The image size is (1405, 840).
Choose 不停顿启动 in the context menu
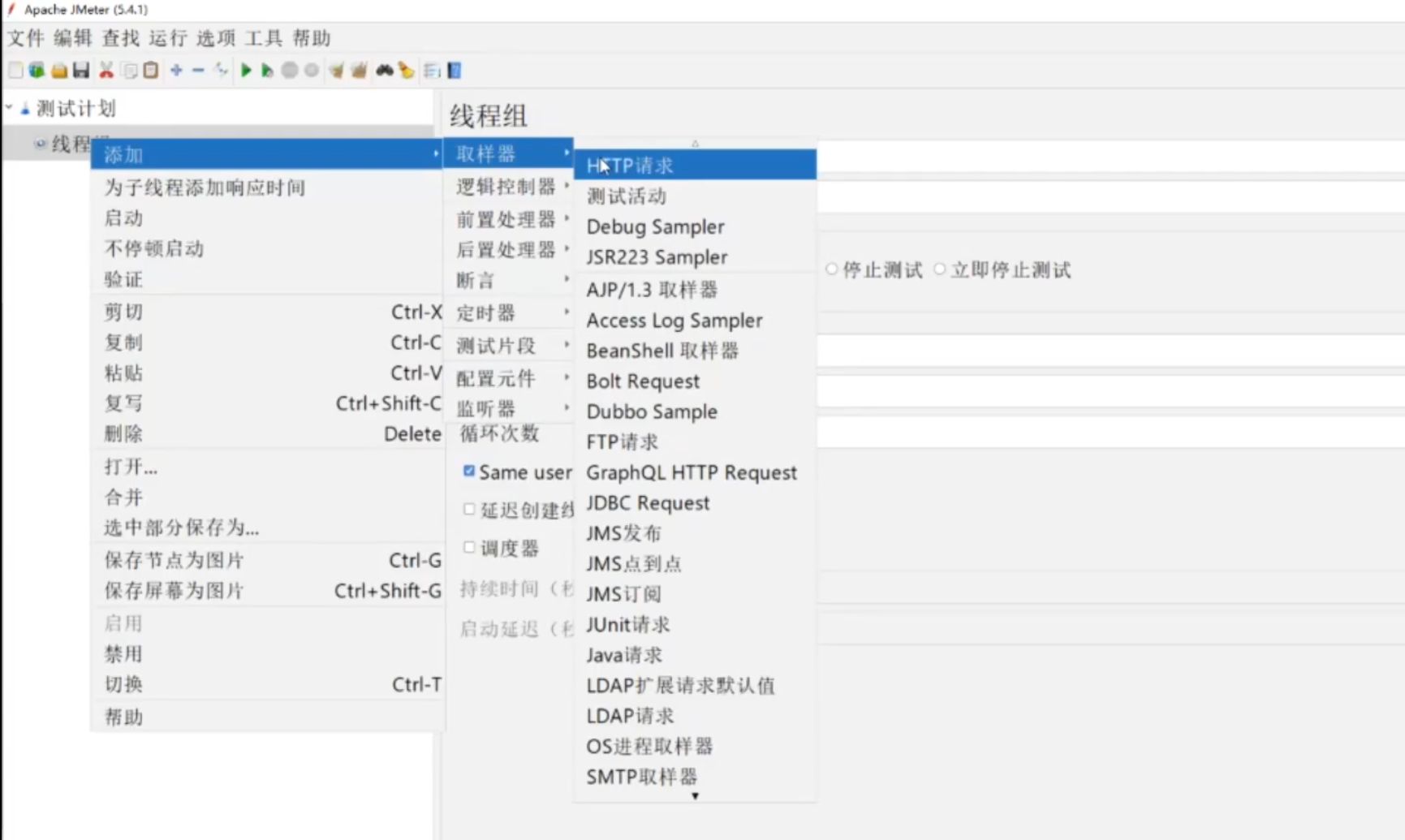coord(267,248)
